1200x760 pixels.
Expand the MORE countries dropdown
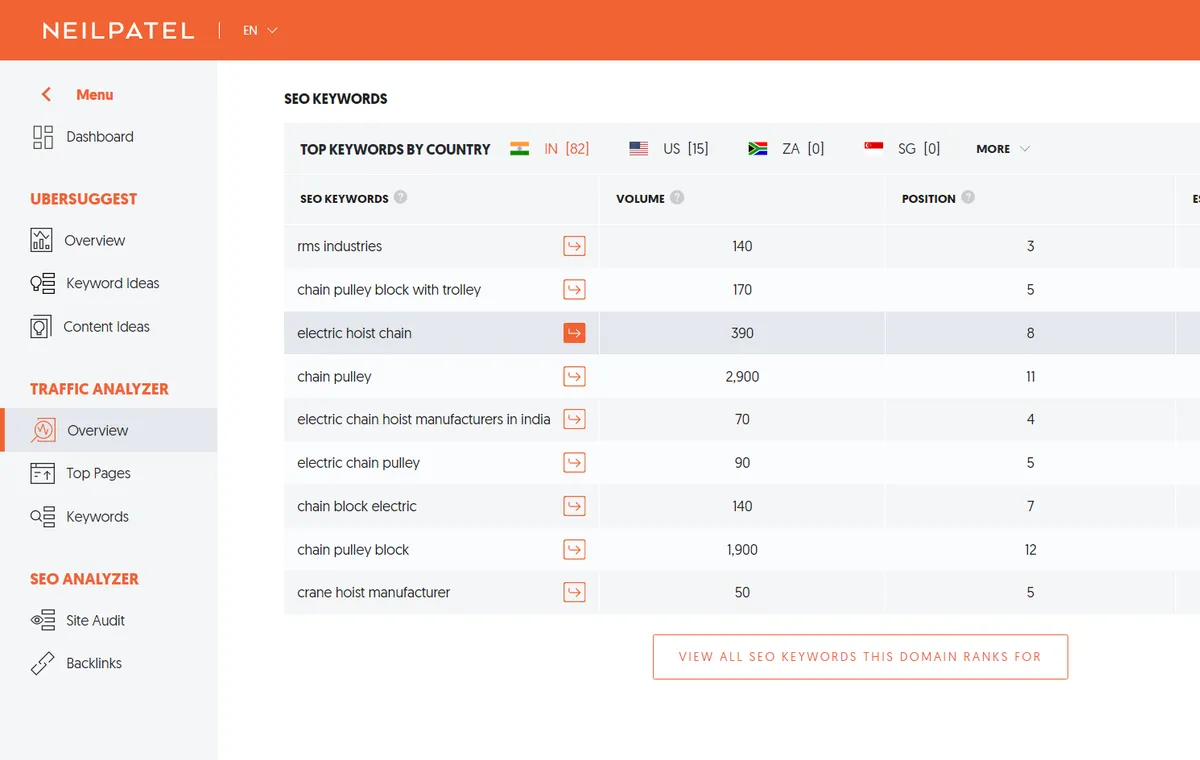coord(1003,149)
